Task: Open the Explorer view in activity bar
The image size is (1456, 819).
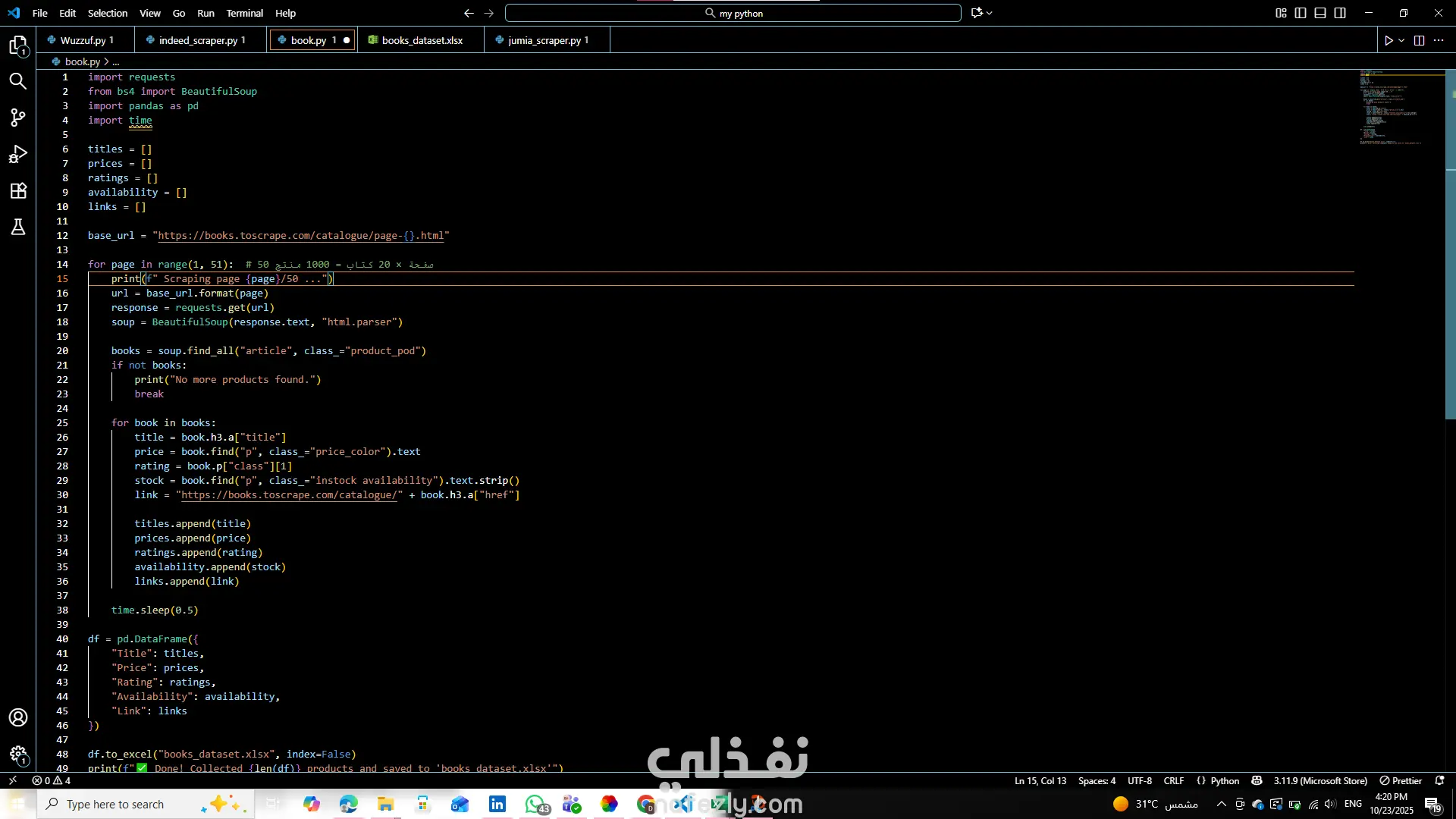Action: click(18, 45)
